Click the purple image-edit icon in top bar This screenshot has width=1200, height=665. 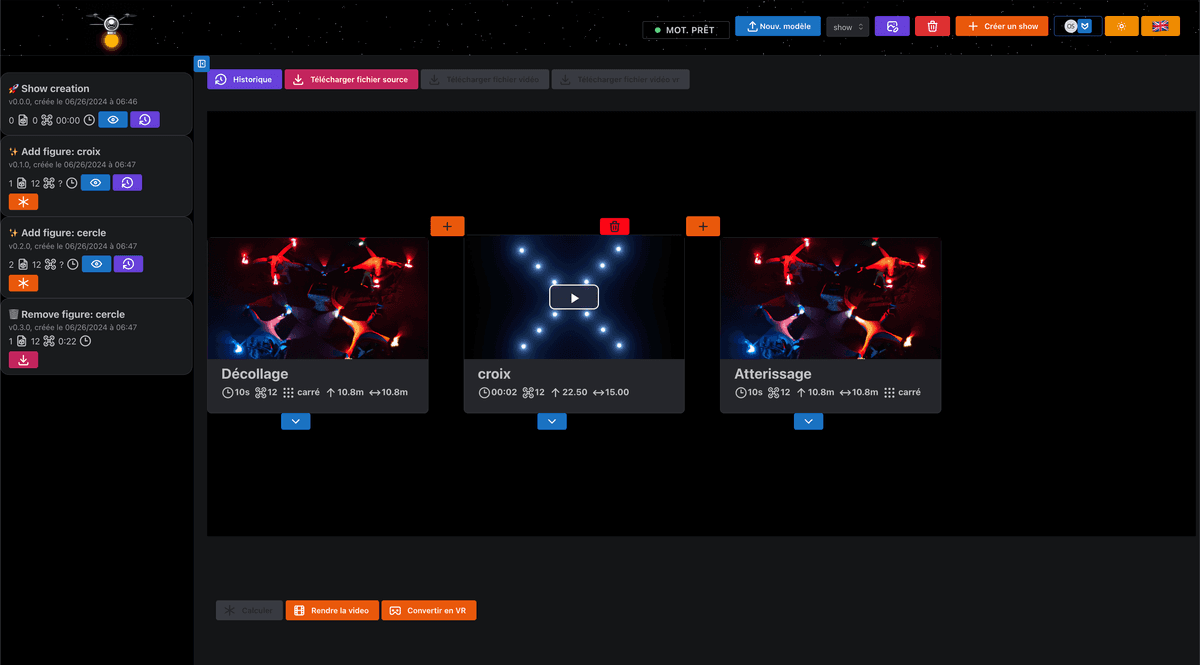(892, 27)
